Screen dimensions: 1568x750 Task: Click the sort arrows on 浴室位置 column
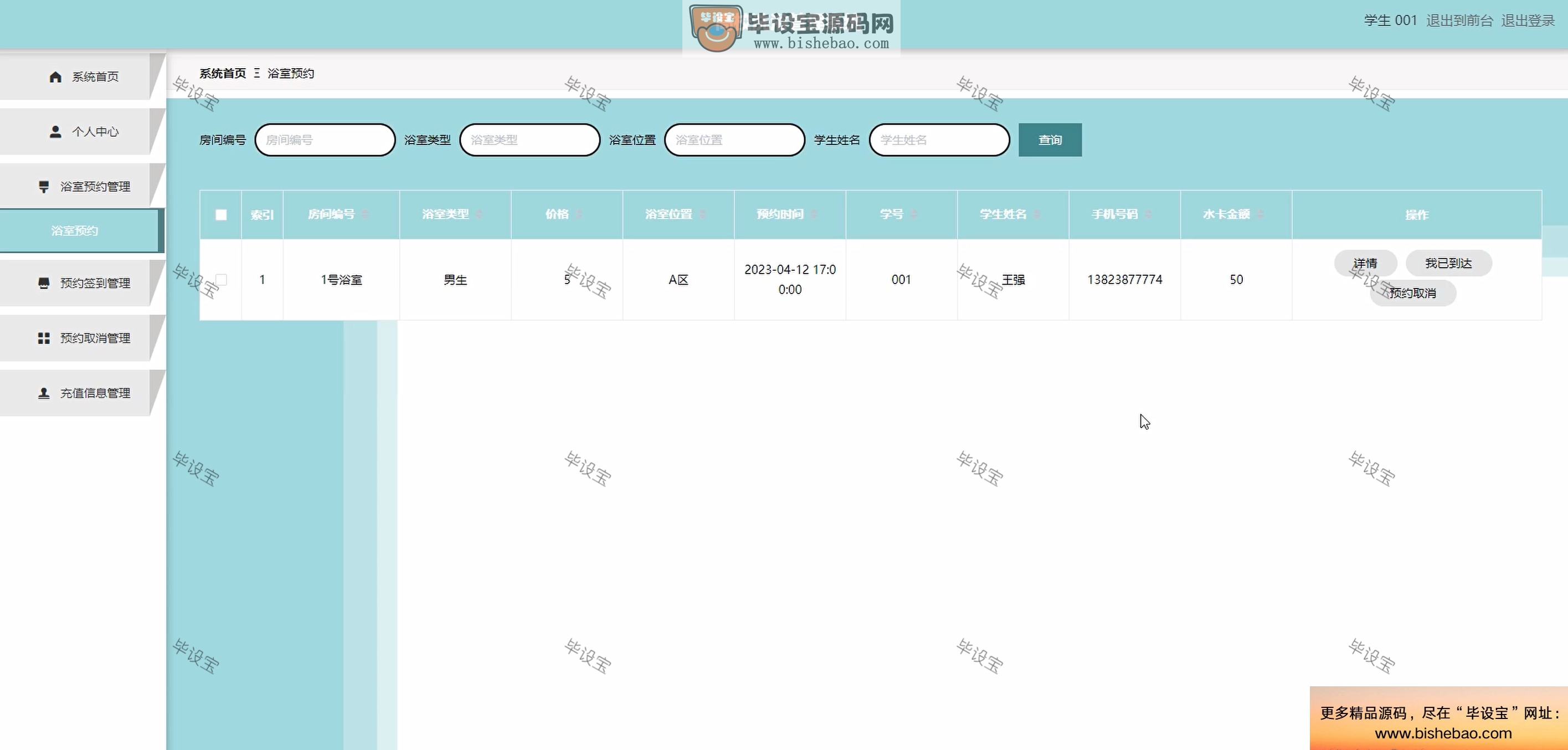pos(702,214)
